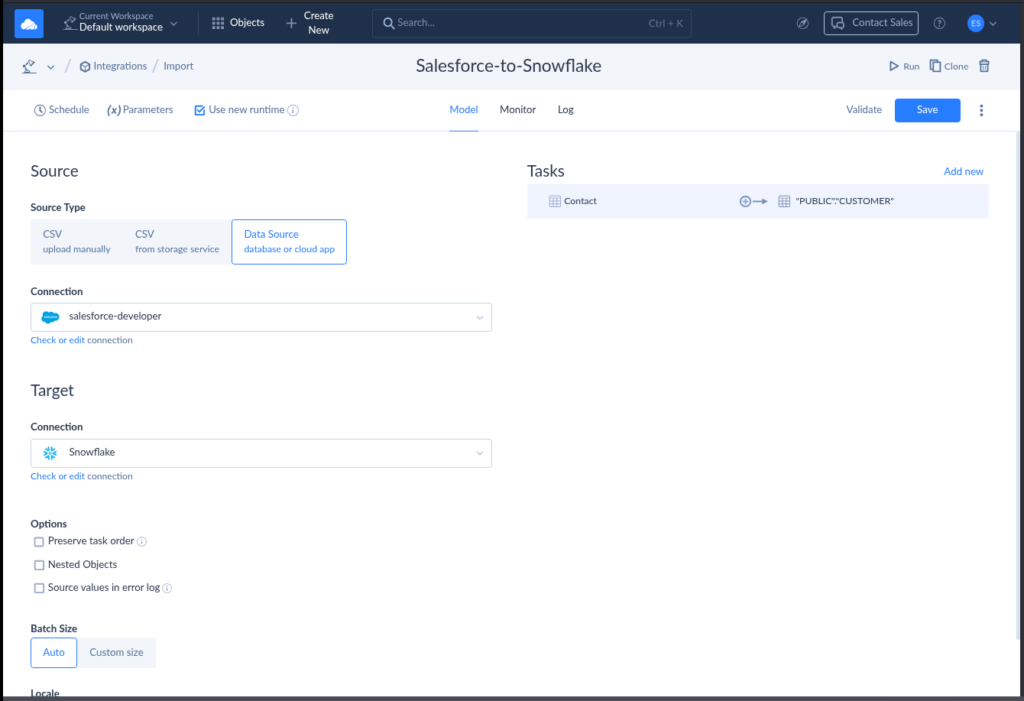This screenshot has width=1024, height=701.
Task: Expand the breadcrumb workspace chevron
Action: pos(50,67)
